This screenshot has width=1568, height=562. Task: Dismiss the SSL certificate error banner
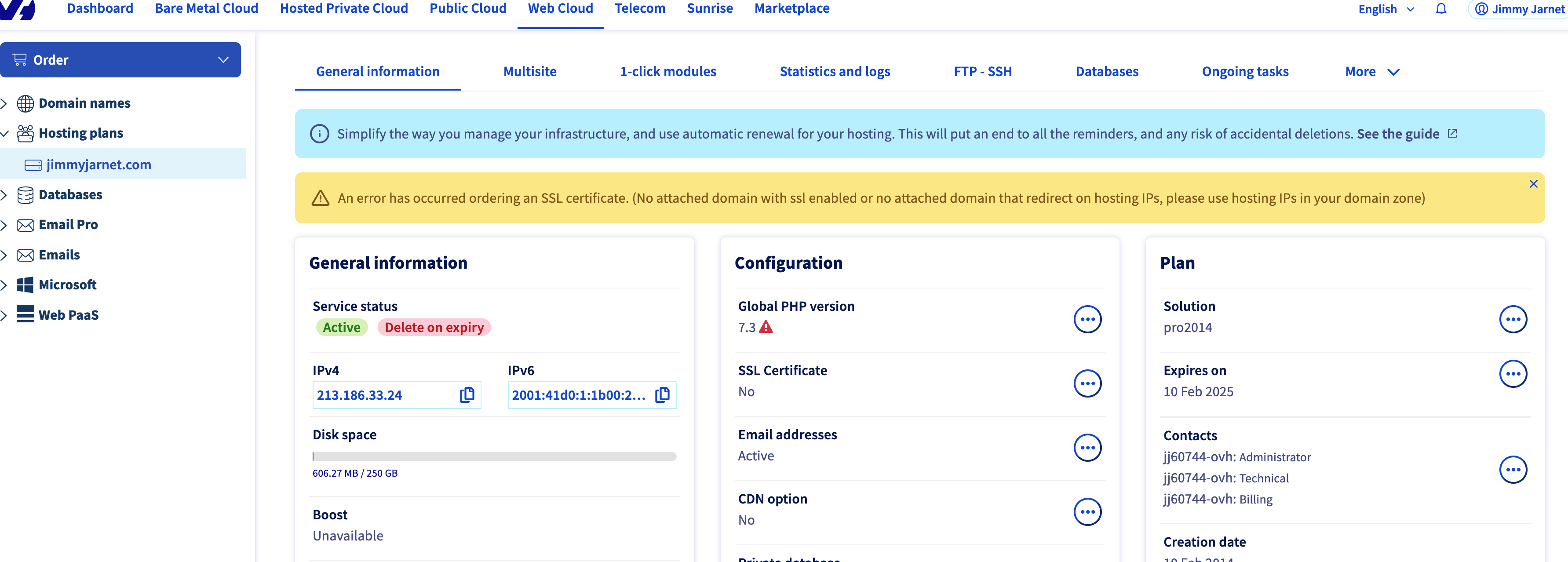pyautogui.click(x=1533, y=184)
